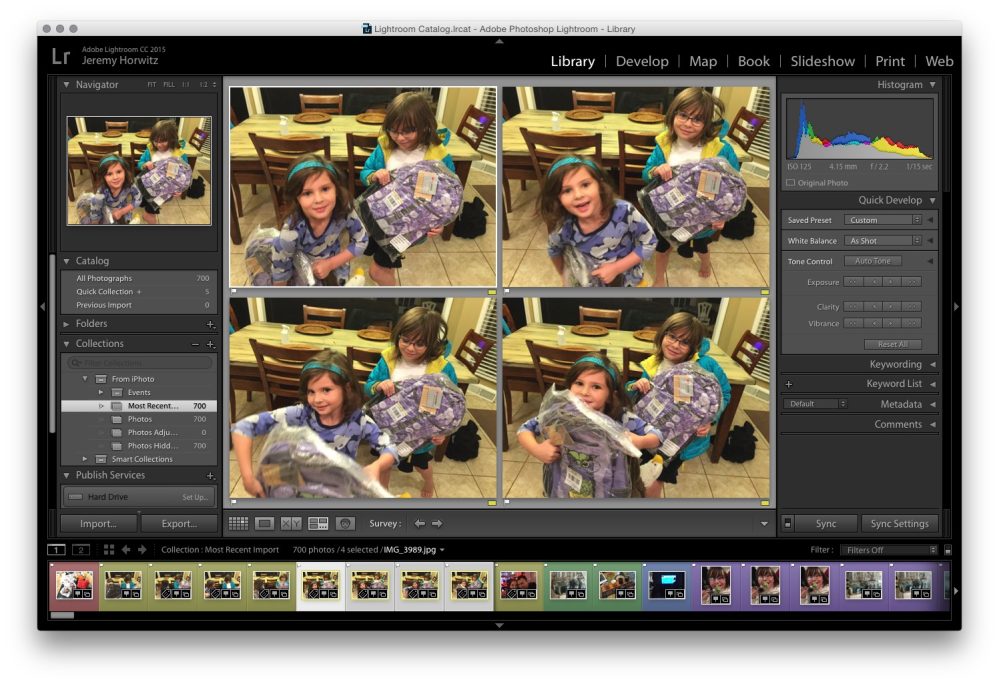Screen dimensions: 999x684
Task: Toggle 1:1 zoom level in Navigator
Action: tap(185, 85)
